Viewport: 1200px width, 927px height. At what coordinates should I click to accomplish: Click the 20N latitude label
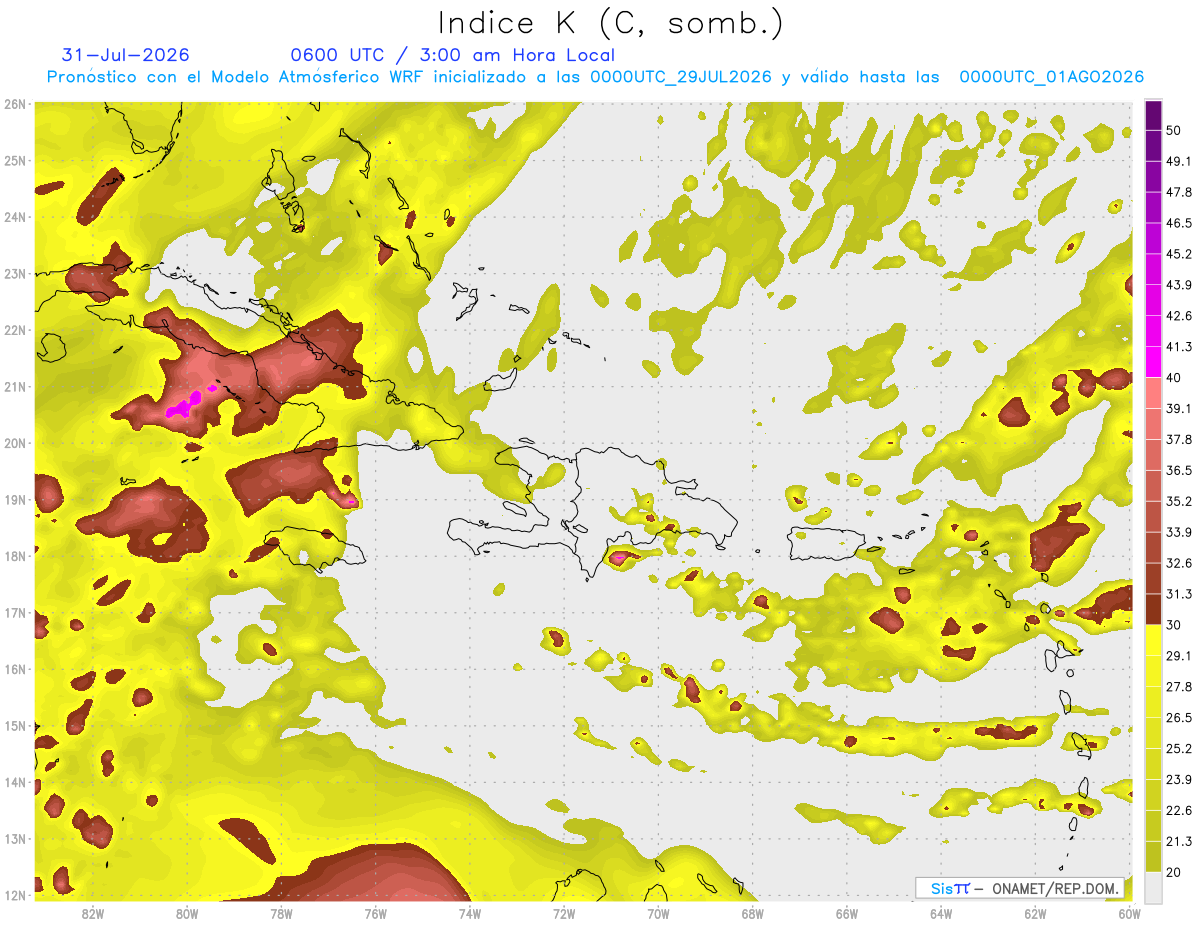click(x=15, y=443)
